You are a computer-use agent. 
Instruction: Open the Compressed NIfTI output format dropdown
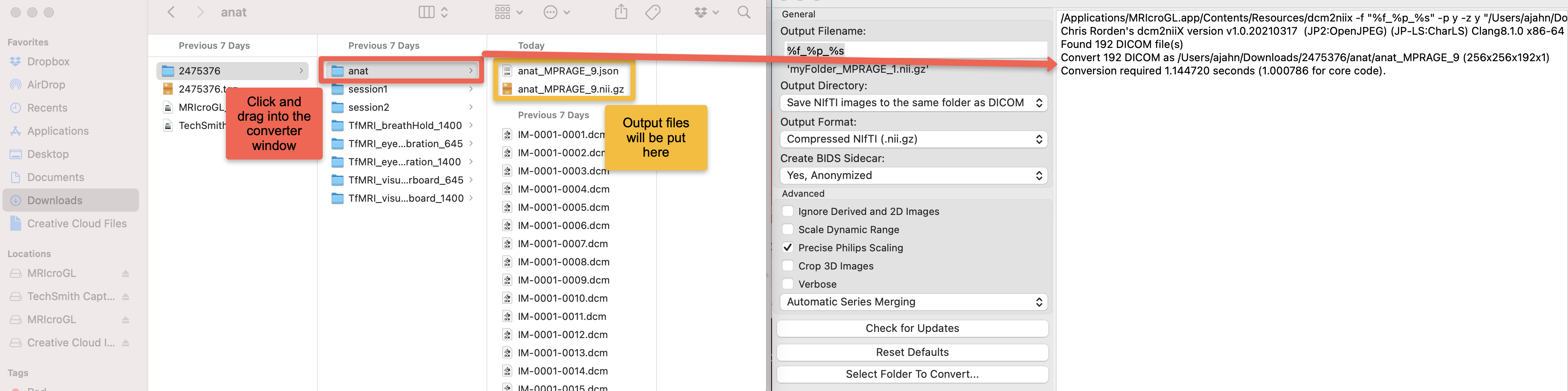[x=913, y=139]
